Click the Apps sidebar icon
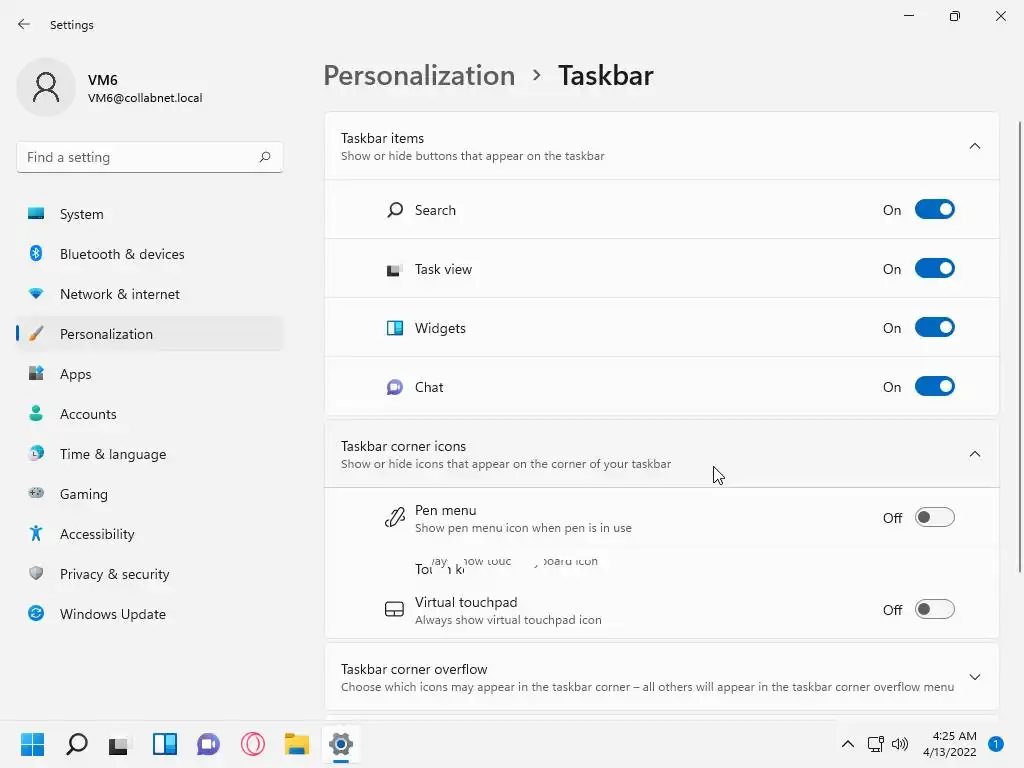Image resolution: width=1024 pixels, height=768 pixels. coord(36,374)
